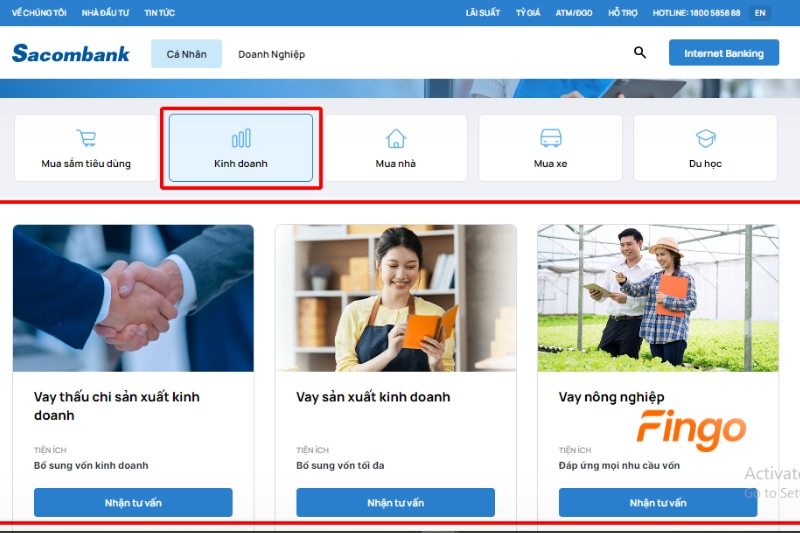Open the Mua xe category label
Viewport: 800px width, 533px height.
(x=551, y=164)
